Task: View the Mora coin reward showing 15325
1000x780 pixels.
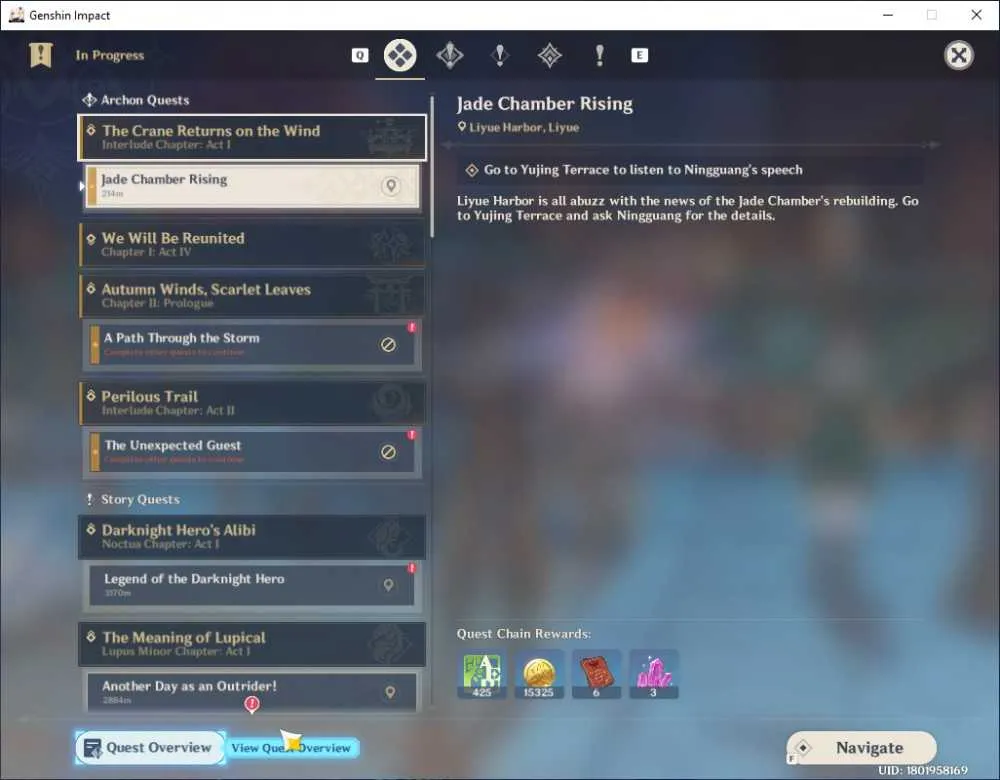Action: point(539,674)
